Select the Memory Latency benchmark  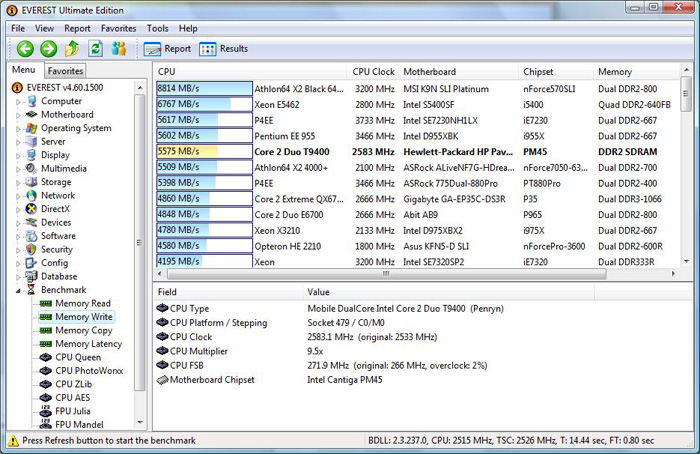coord(88,344)
